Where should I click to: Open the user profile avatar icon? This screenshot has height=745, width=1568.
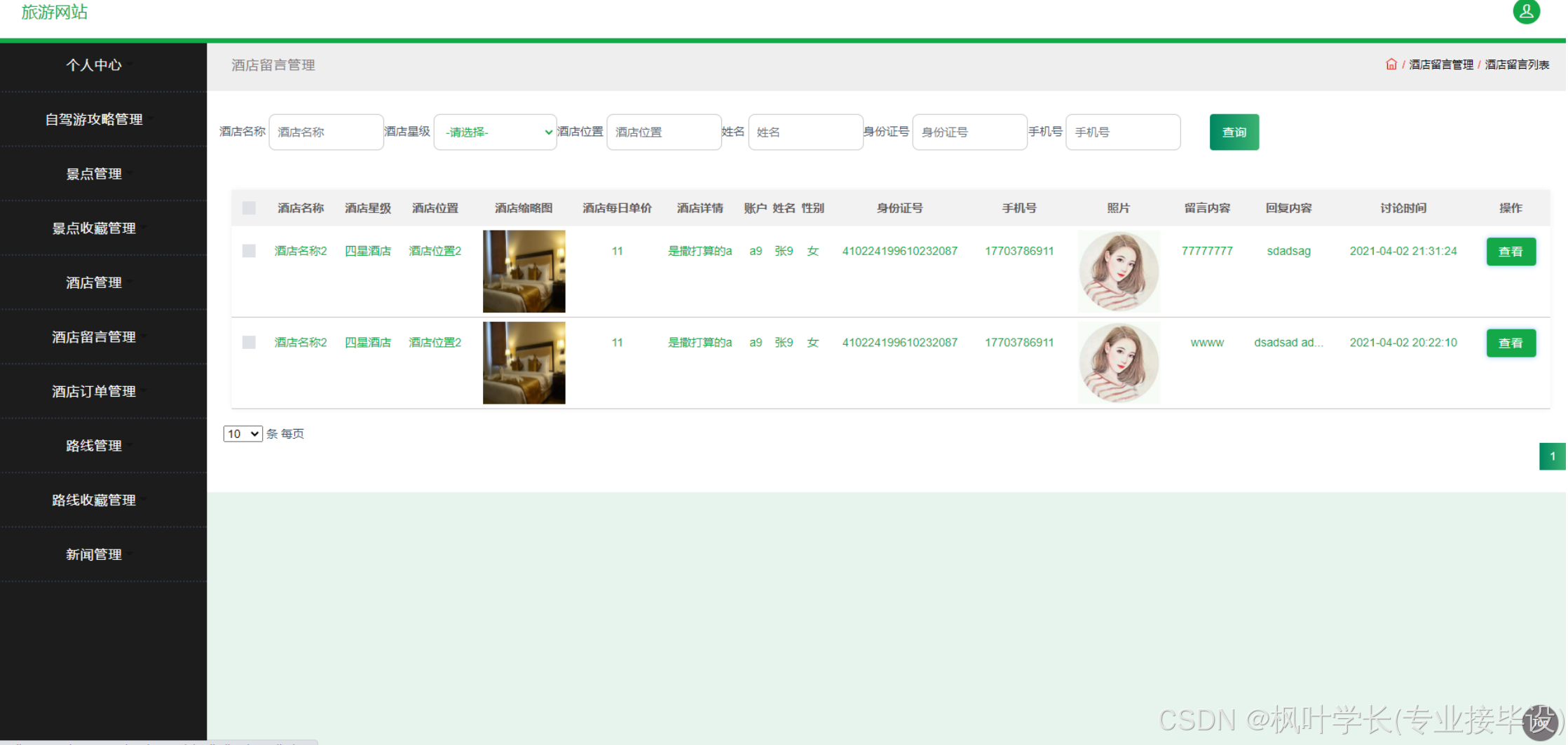pyautogui.click(x=1526, y=11)
